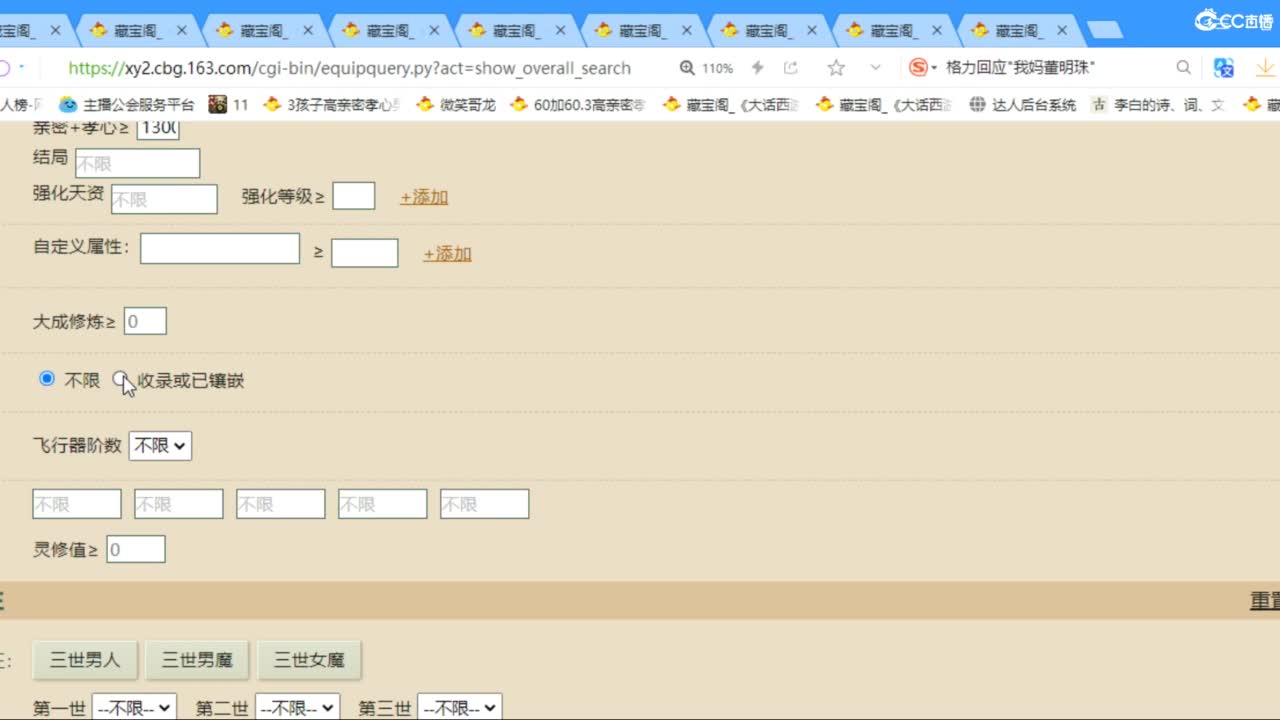Click the 三世女魔 button
This screenshot has height=720, width=1280.
point(309,660)
